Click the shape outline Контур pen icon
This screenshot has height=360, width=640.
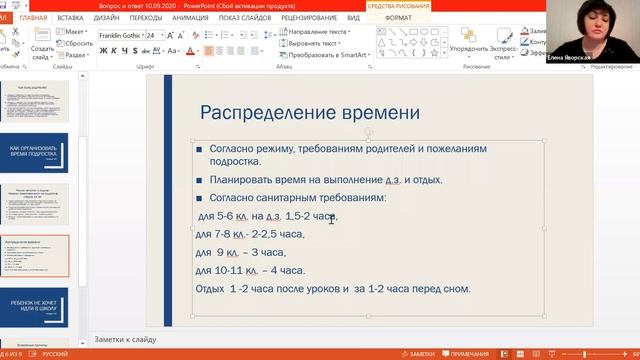point(524,42)
